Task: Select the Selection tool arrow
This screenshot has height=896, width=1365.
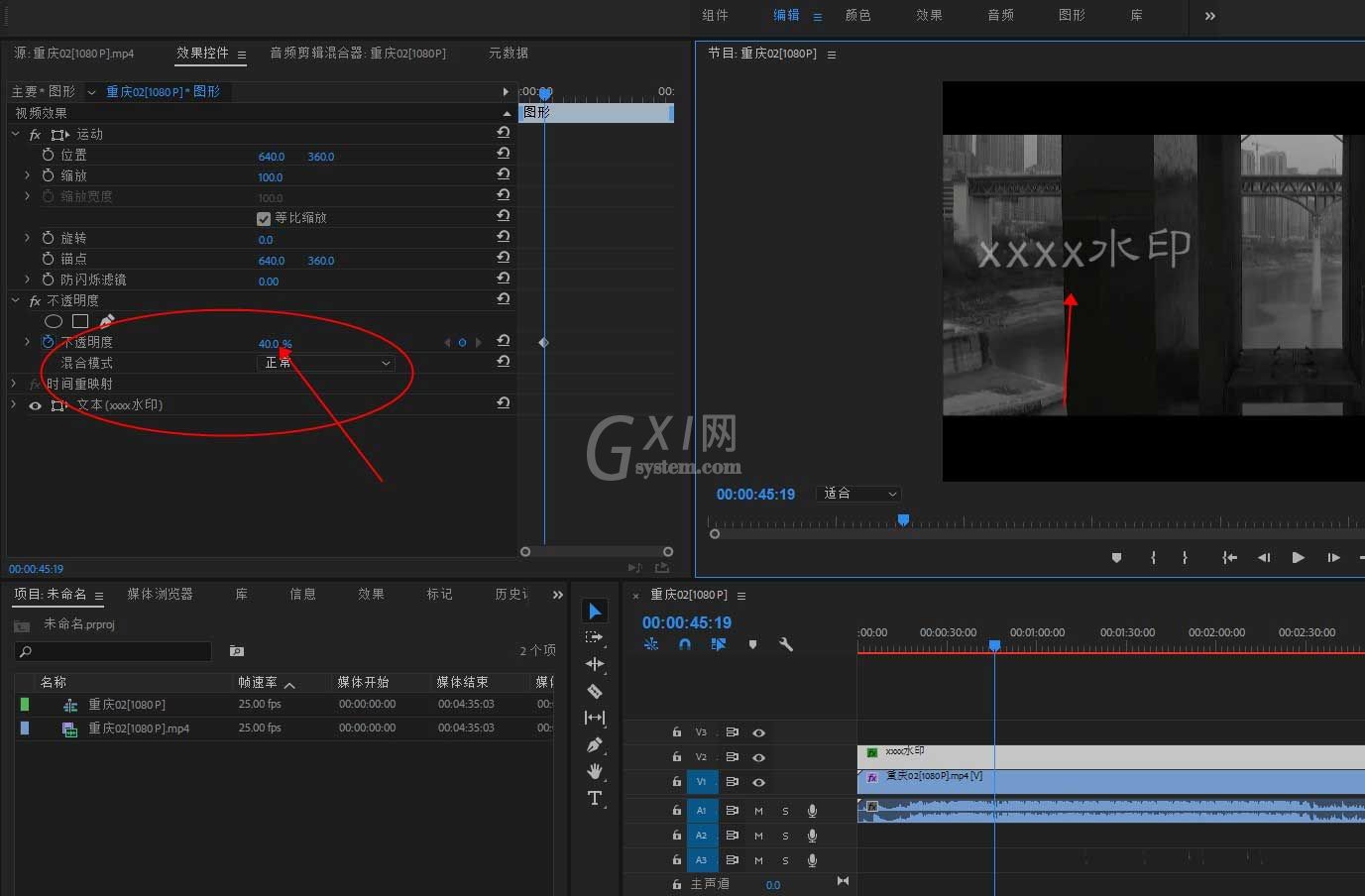Action: tap(595, 612)
